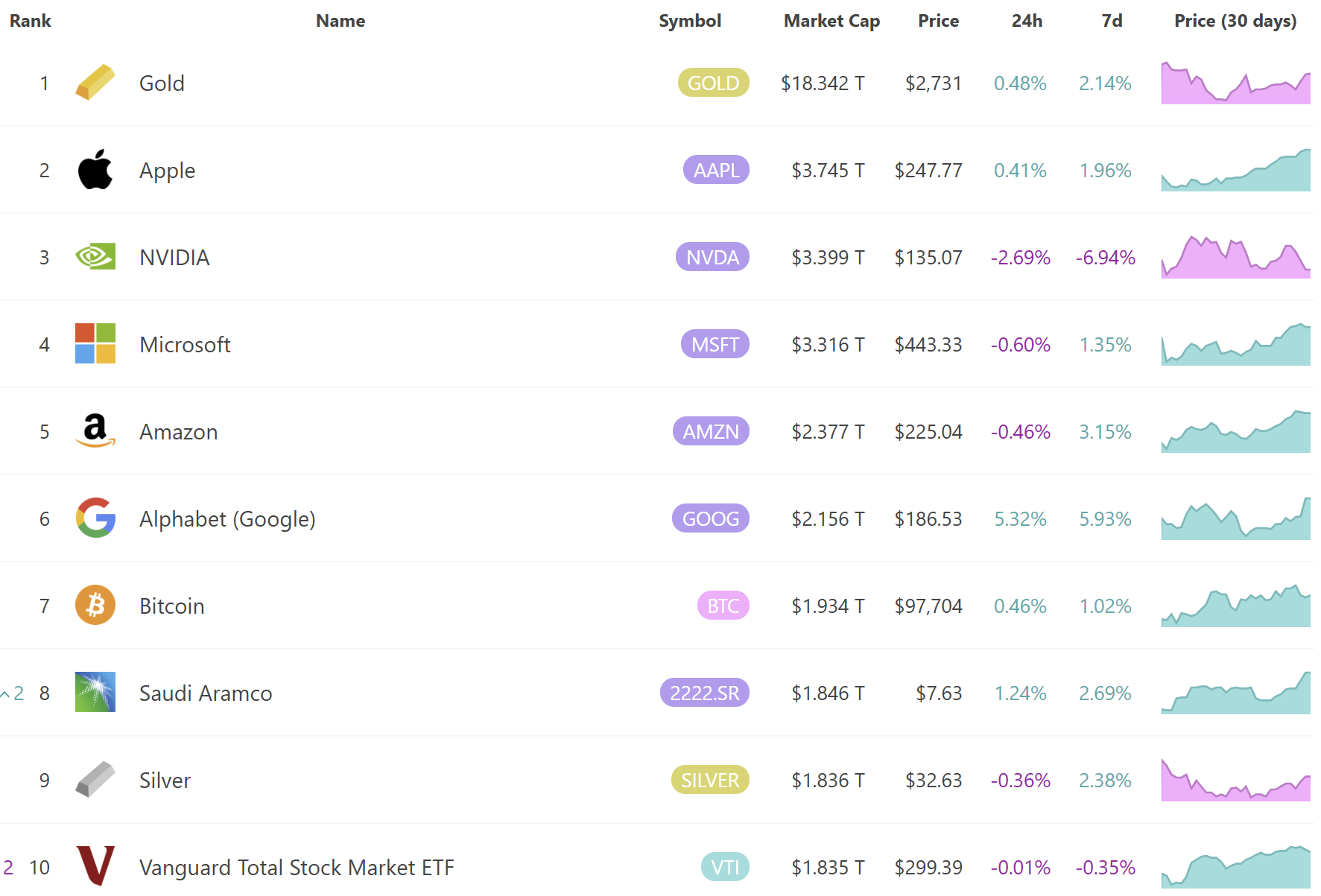Click the SILVER symbol badge

pyautogui.click(x=710, y=780)
